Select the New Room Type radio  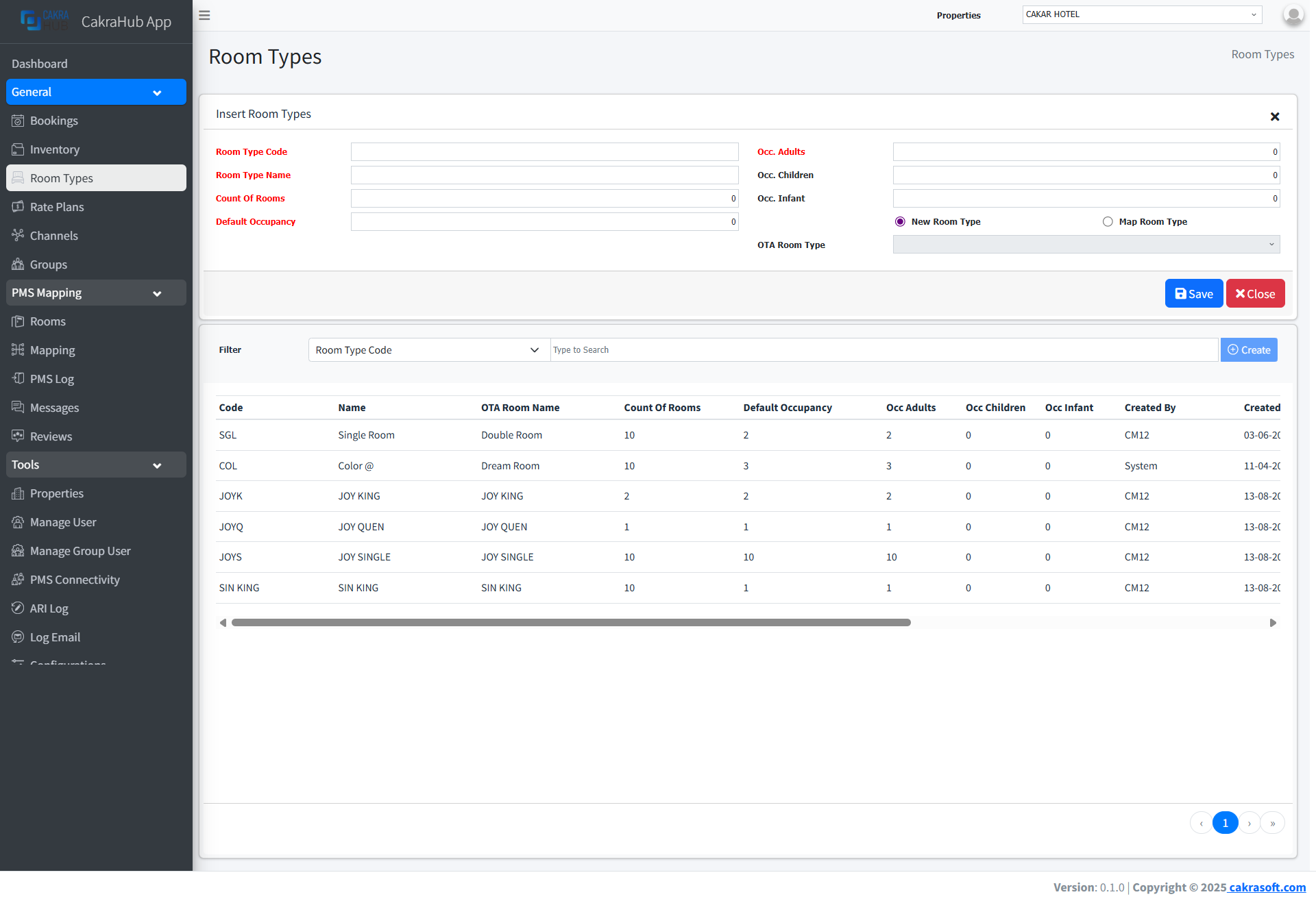coord(900,221)
